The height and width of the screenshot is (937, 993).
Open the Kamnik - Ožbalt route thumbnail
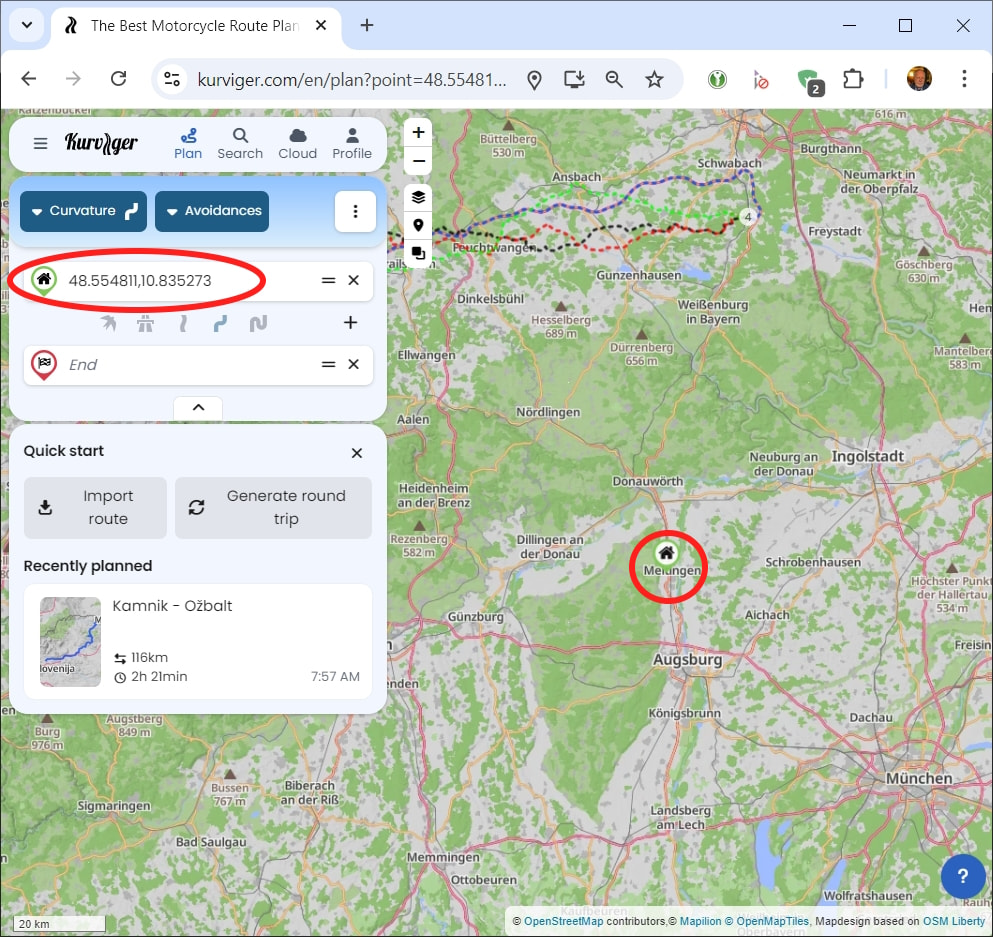[70, 642]
